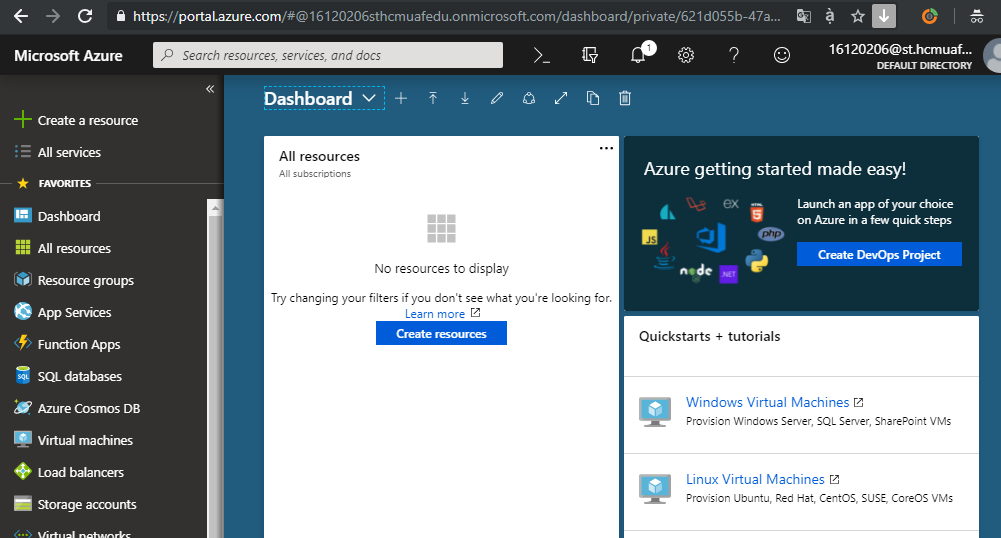
Task: Bookmark page with star icon
Action: tap(857, 16)
